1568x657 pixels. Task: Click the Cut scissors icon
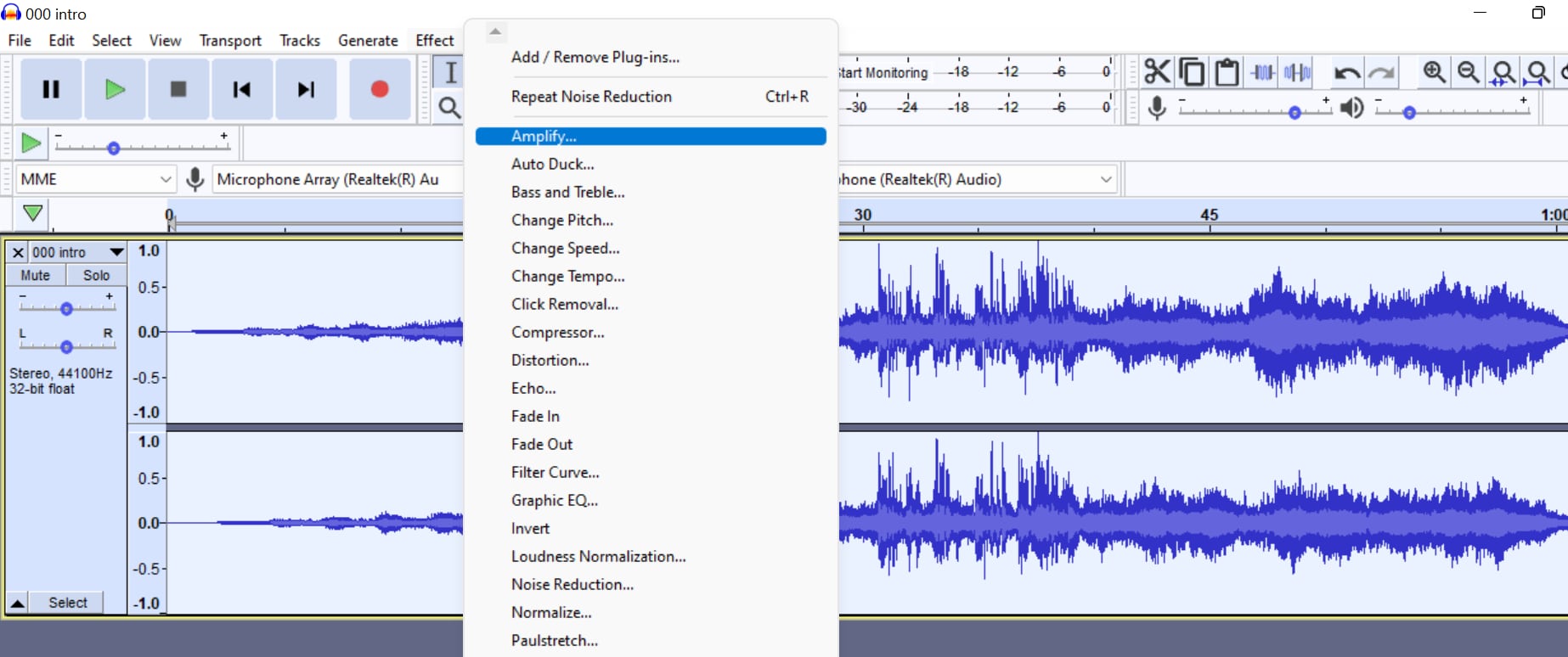[x=1156, y=72]
